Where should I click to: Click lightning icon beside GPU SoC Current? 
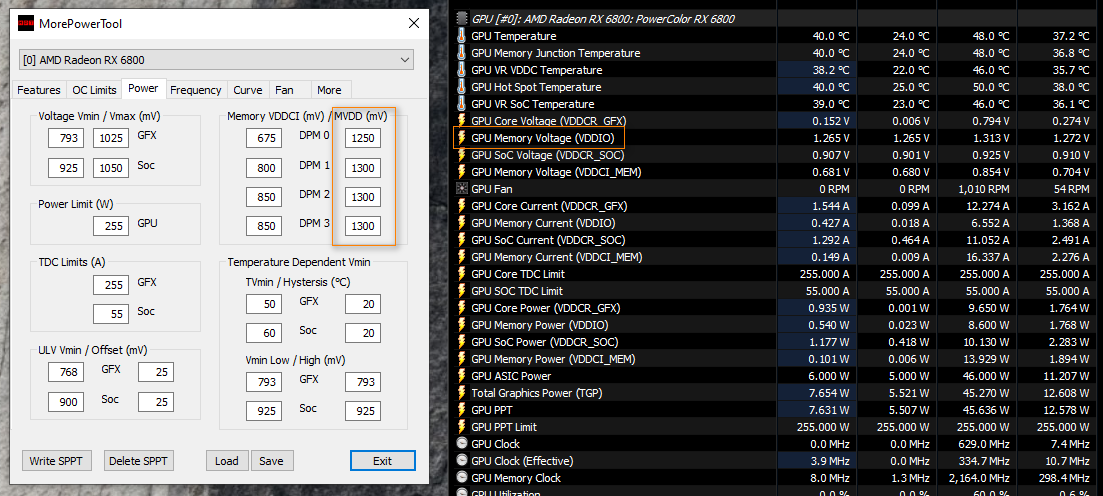click(x=461, y=240)
